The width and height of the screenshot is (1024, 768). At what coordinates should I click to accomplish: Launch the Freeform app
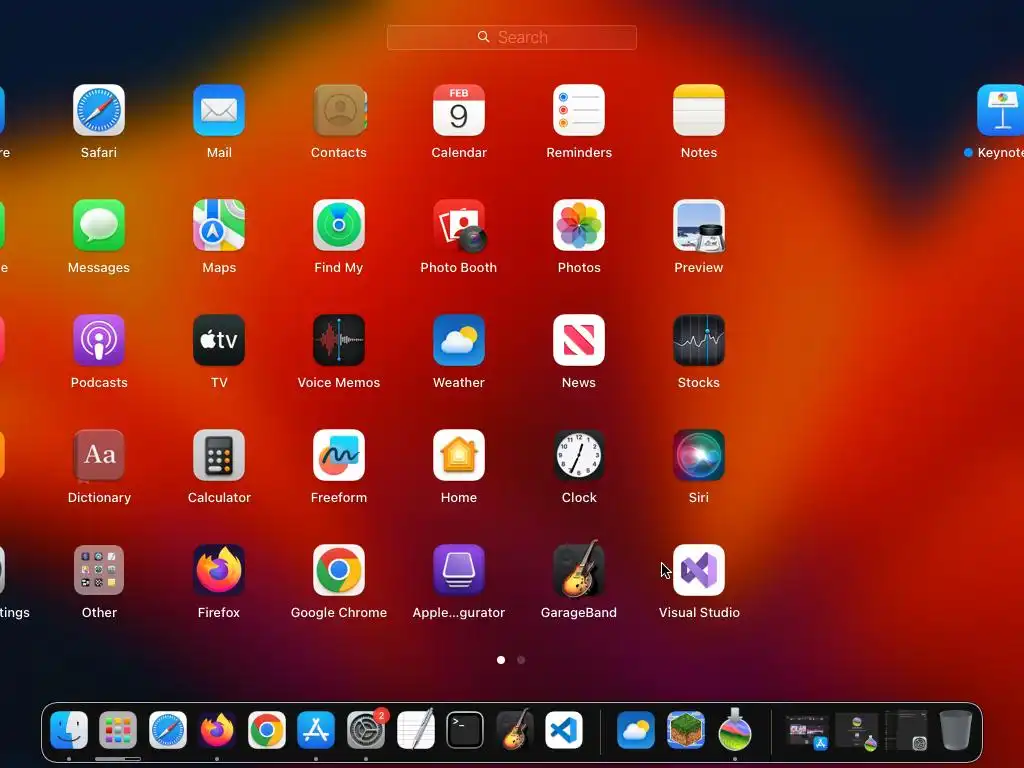339,455
